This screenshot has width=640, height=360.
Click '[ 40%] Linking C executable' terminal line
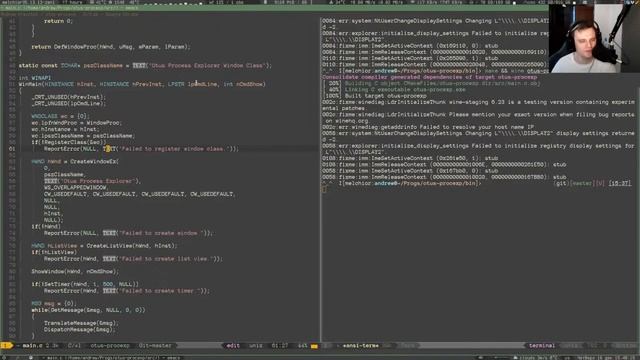point(395,90)
